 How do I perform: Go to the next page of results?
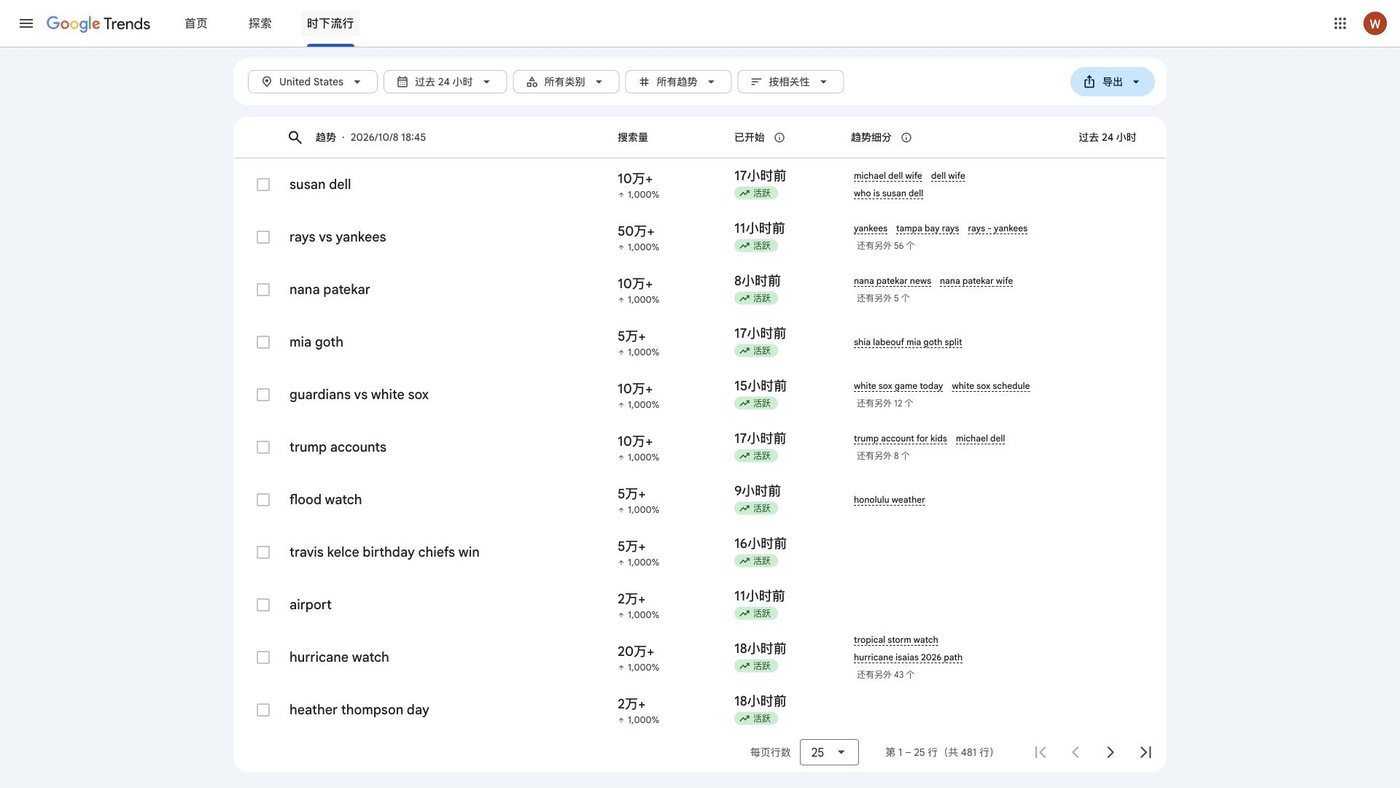[x=1110, y=752]
